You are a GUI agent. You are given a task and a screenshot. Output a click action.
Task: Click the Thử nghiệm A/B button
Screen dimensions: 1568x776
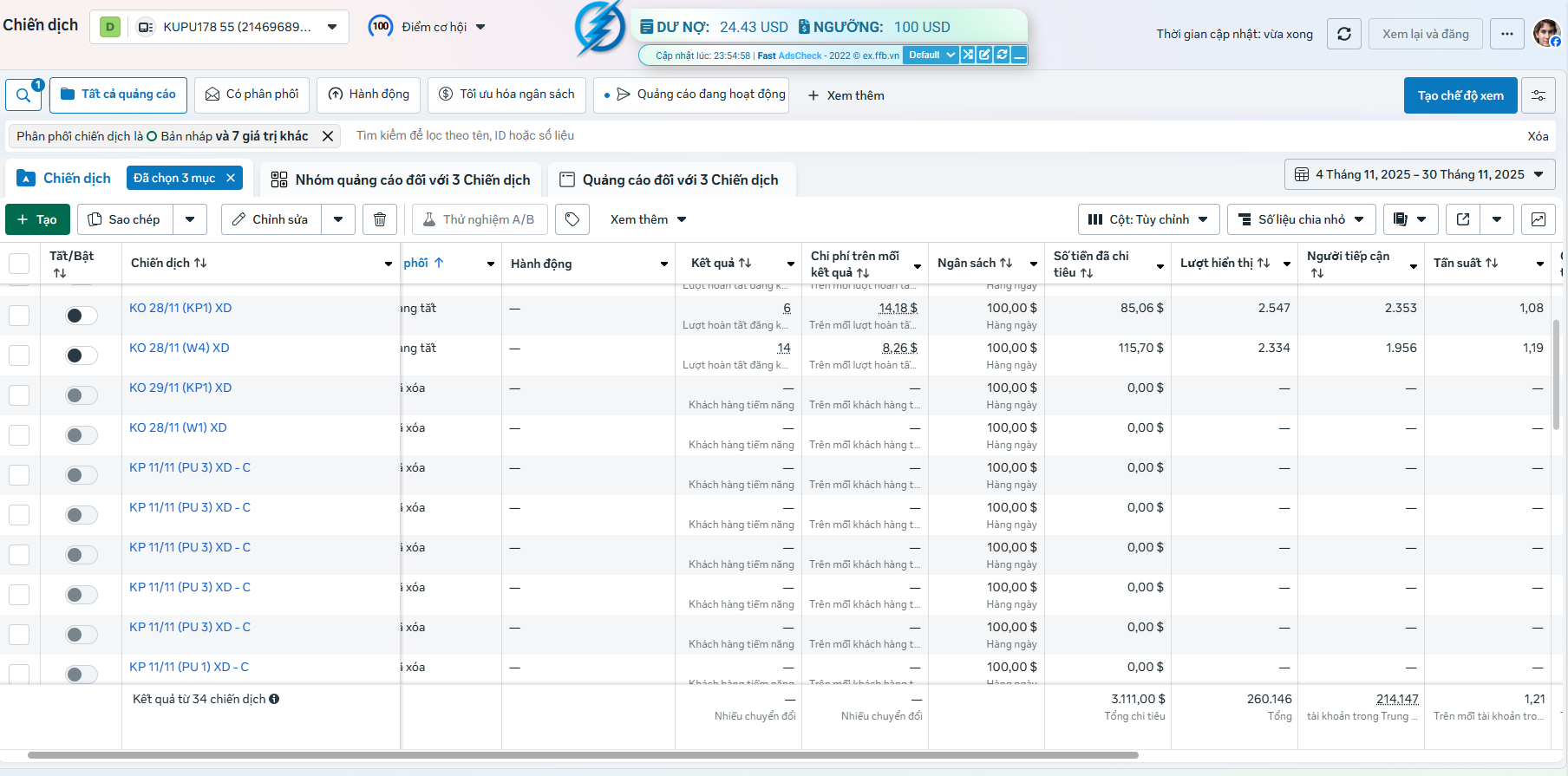click(480, 219)
